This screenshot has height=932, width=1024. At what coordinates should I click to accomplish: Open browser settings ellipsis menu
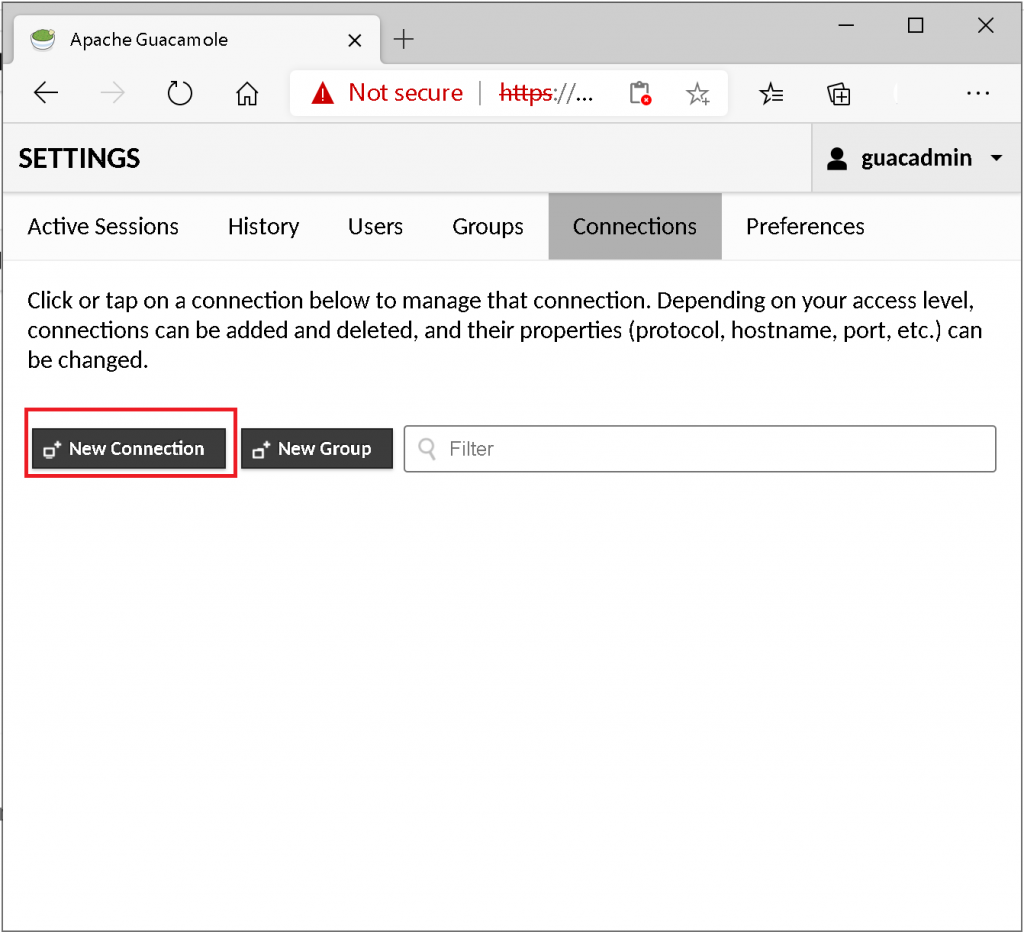(978, 93)
